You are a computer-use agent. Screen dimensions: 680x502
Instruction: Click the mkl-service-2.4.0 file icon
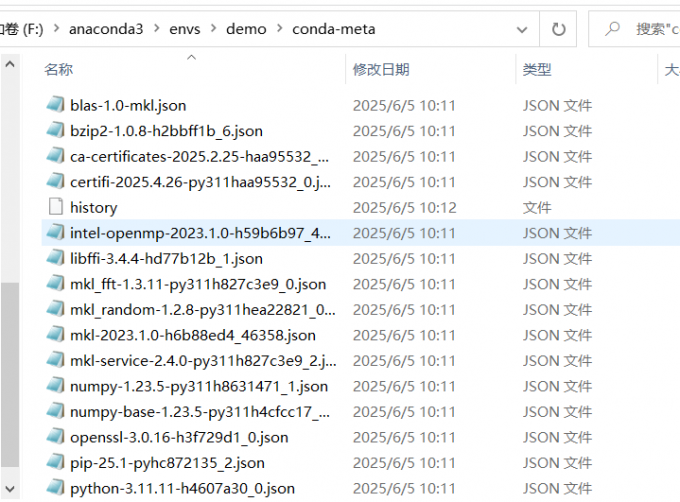[56, 360]
